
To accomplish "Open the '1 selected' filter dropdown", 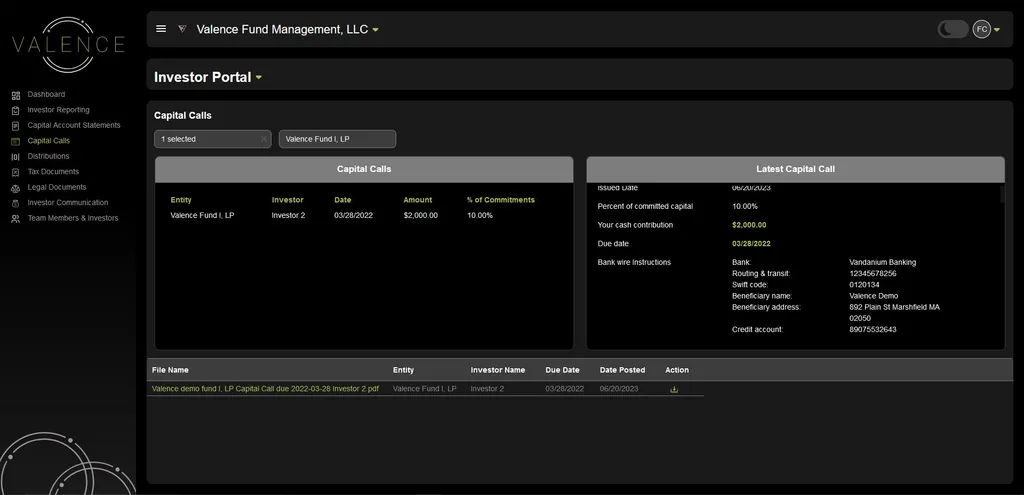I will point(205,139).
